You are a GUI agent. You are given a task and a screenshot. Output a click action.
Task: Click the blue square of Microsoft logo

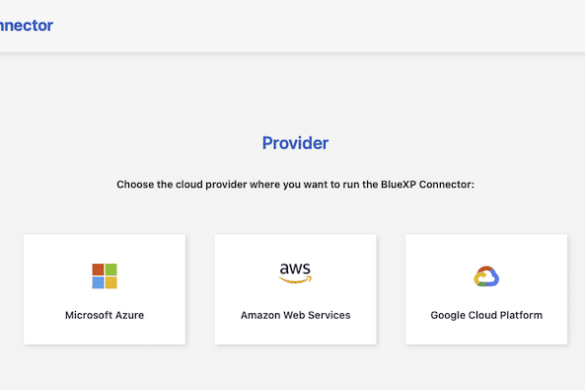[98, 283]
